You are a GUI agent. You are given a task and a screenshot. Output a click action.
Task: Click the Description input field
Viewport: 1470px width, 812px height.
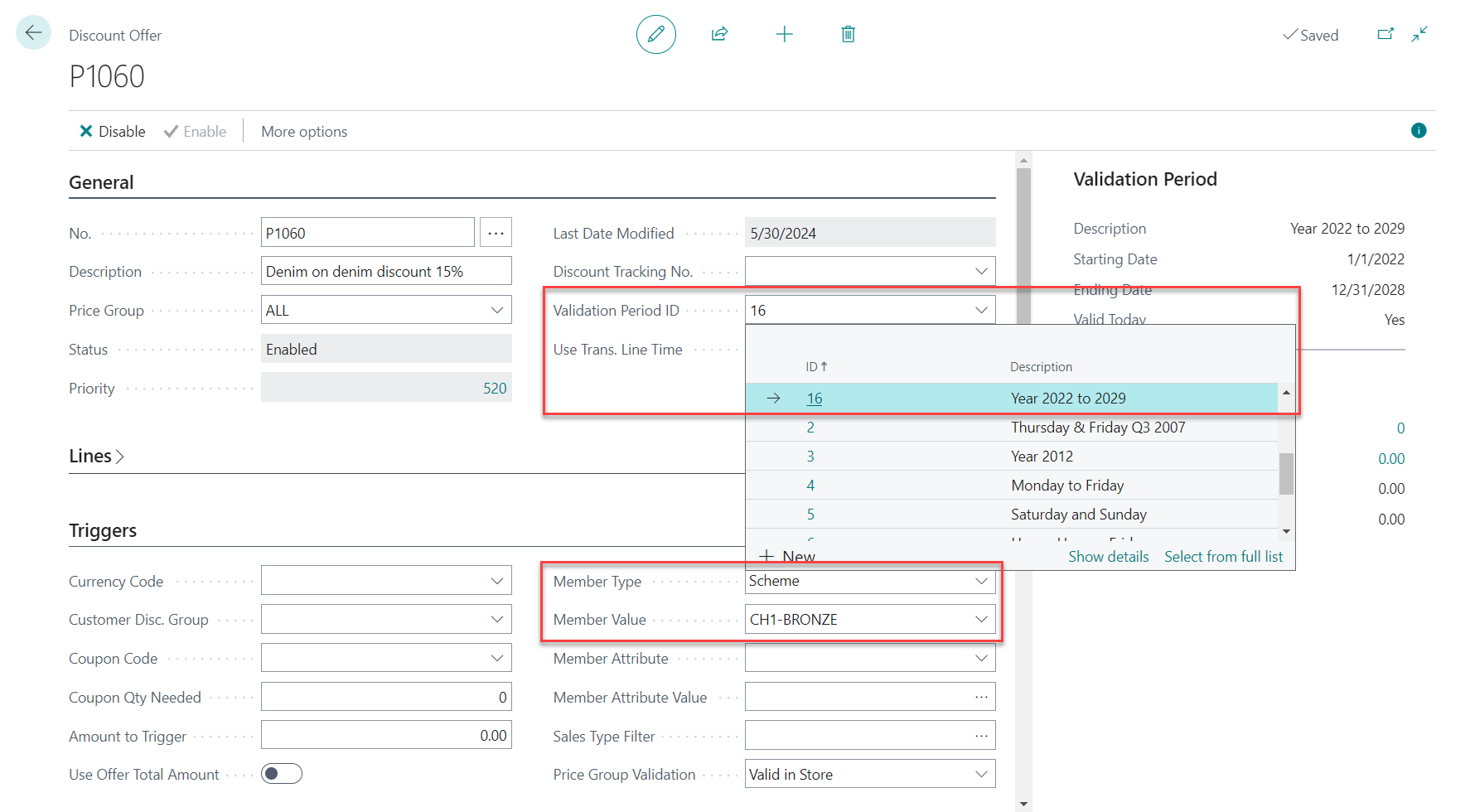(x=385, y=272)
